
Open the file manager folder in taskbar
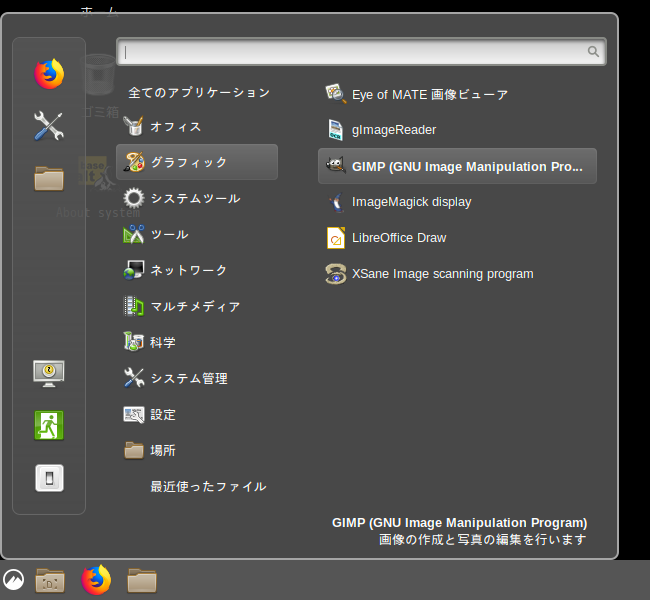pyautogui.click(x=142, y=581)
